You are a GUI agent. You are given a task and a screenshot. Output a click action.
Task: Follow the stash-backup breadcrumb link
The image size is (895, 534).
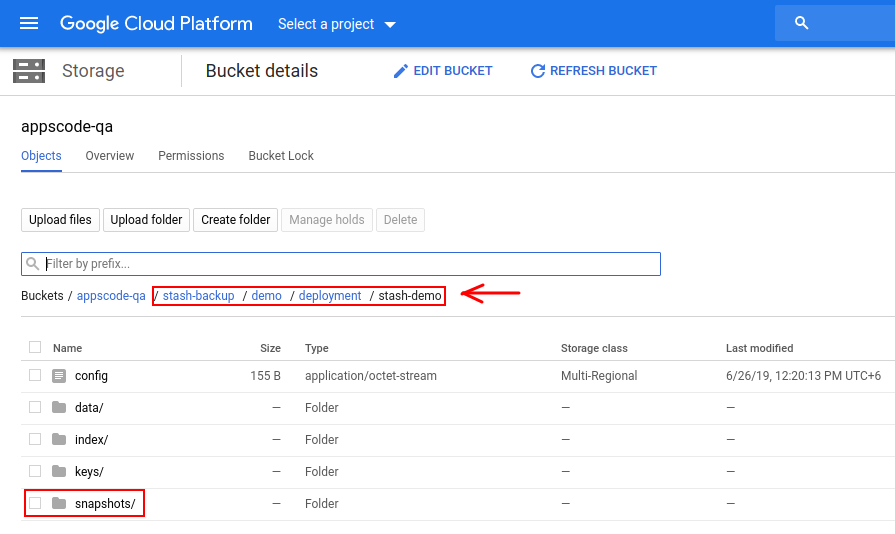pyautogui.click(x=198, y=296)
